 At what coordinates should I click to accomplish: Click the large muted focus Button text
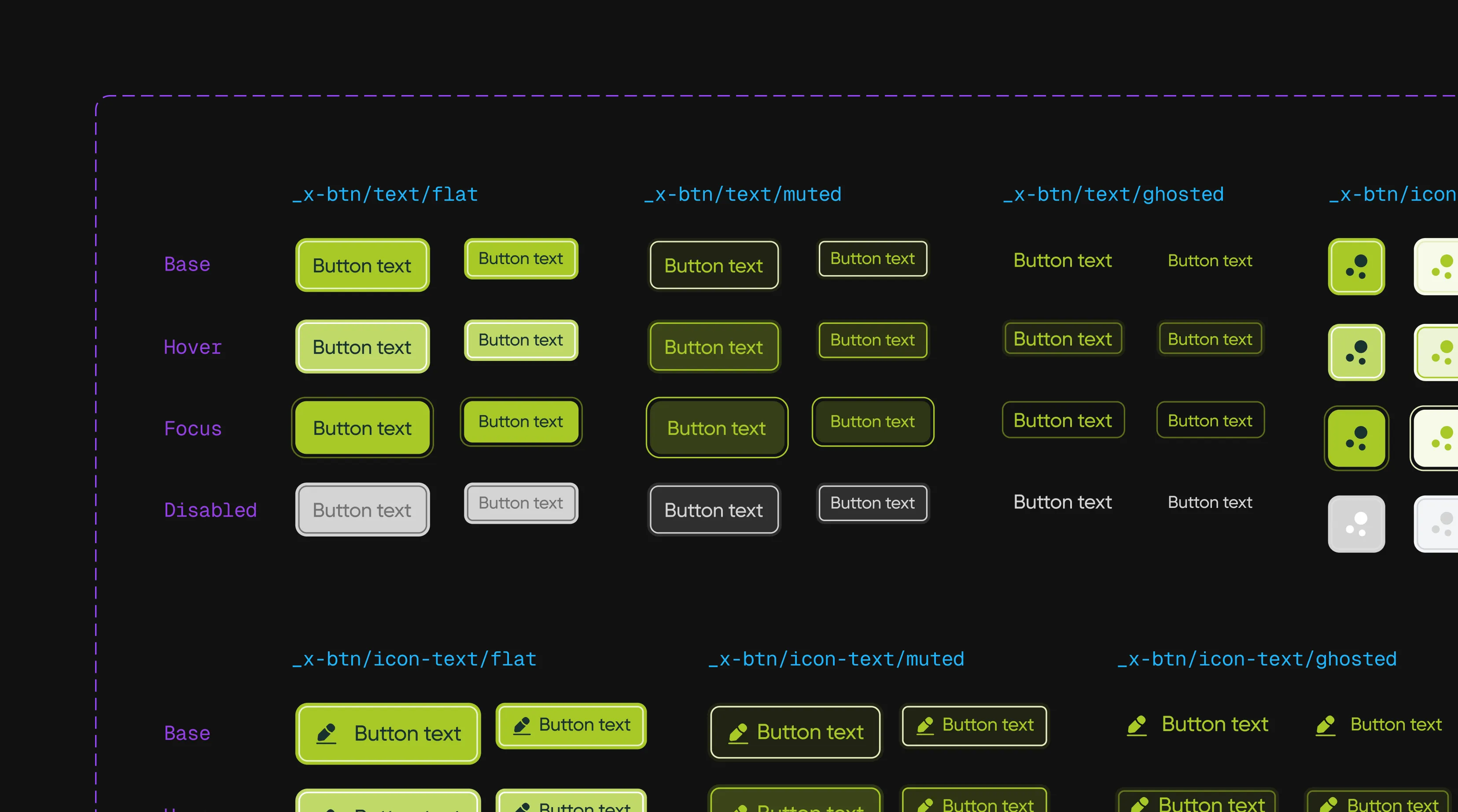717,428
